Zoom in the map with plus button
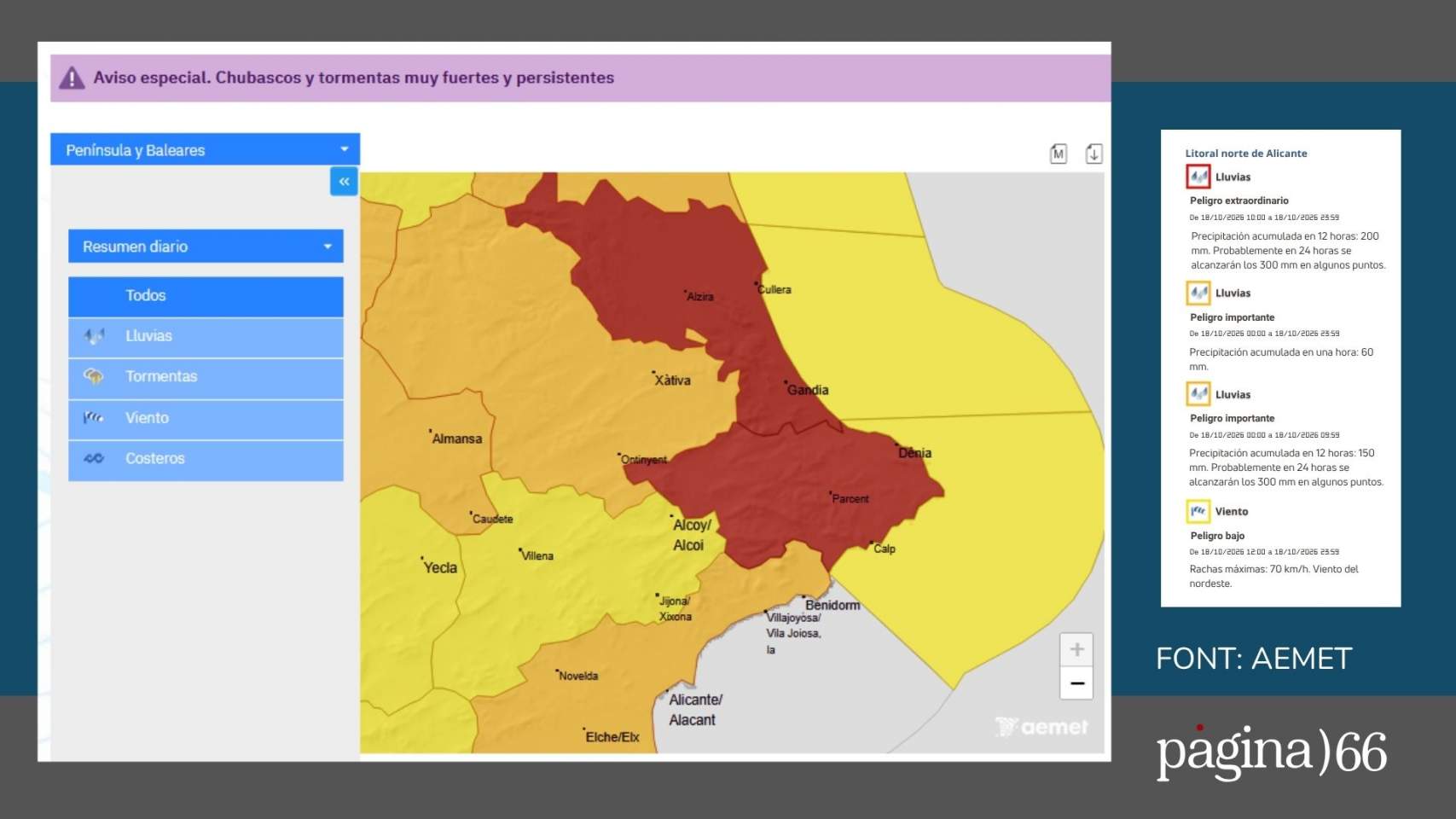 [1076, 650]
